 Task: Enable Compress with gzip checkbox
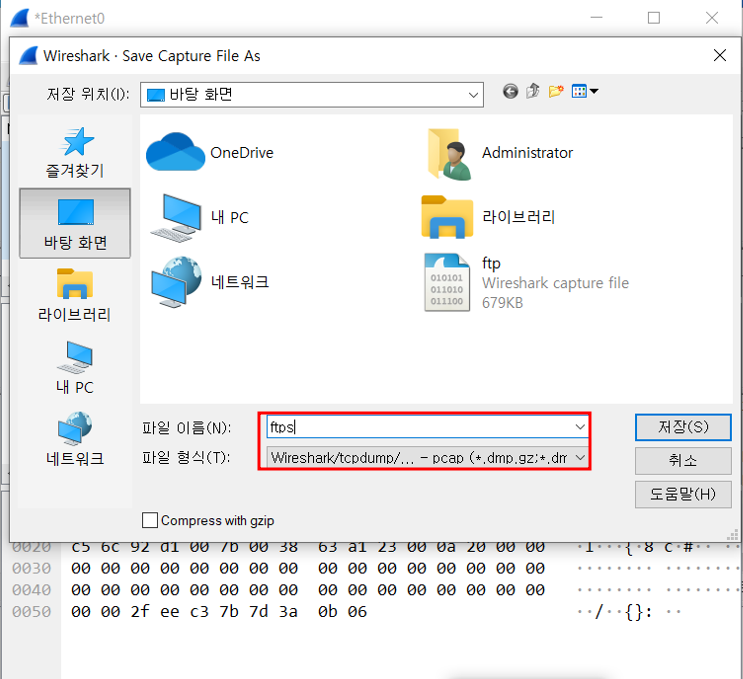[x=150, y=520]
